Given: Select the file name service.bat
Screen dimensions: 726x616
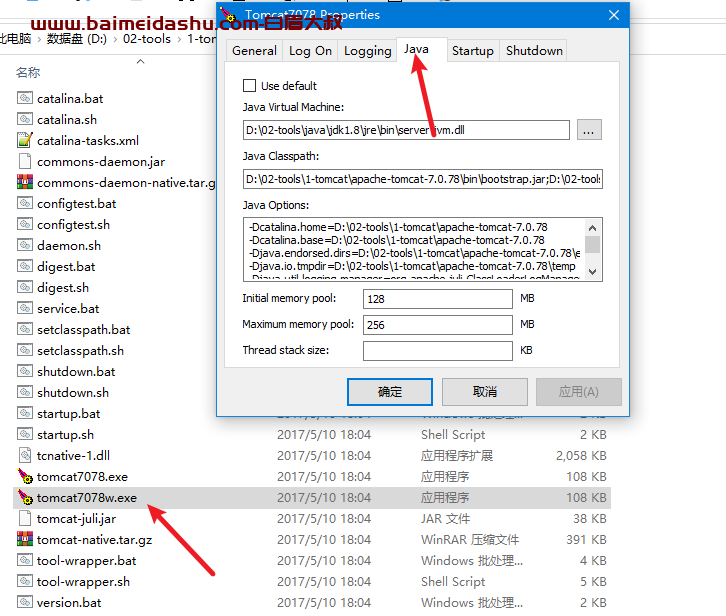Looking at the screenshot, I should click(68, 308).
